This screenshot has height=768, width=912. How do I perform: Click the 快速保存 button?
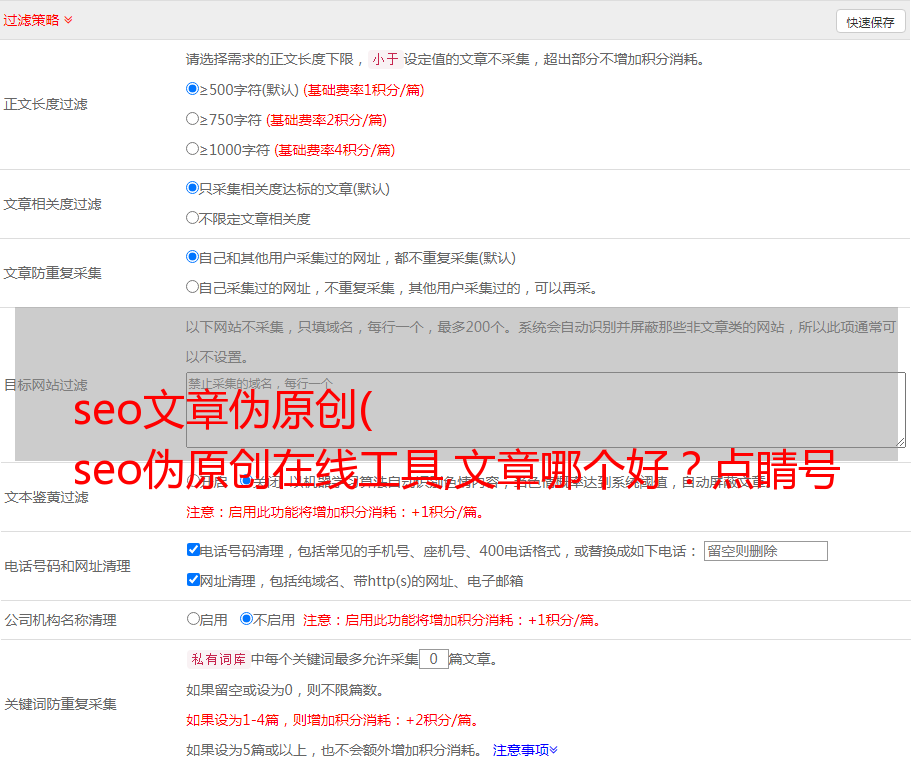[869, 22]
